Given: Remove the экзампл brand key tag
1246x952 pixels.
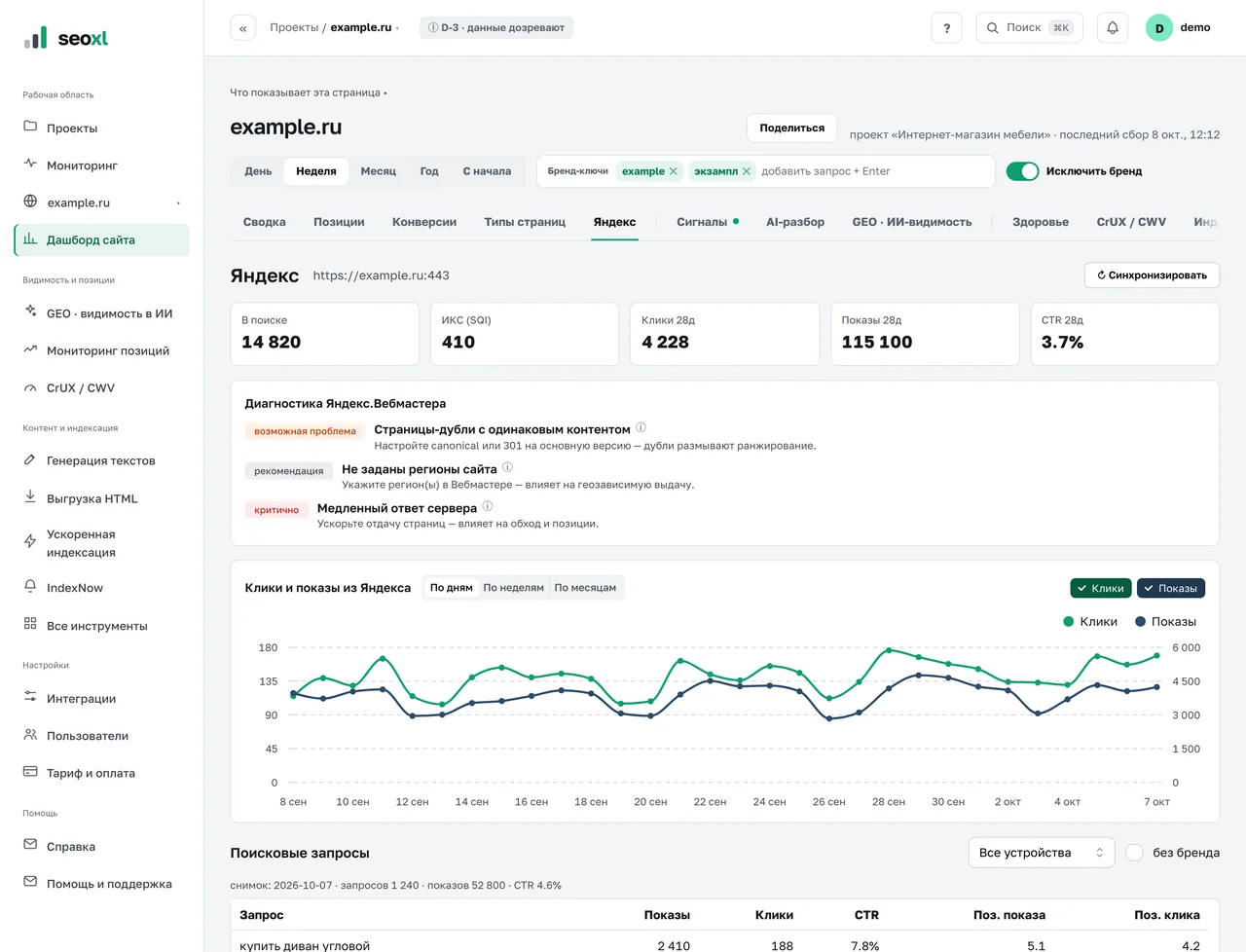Looking at the screenshot, I should coord(747,171).
